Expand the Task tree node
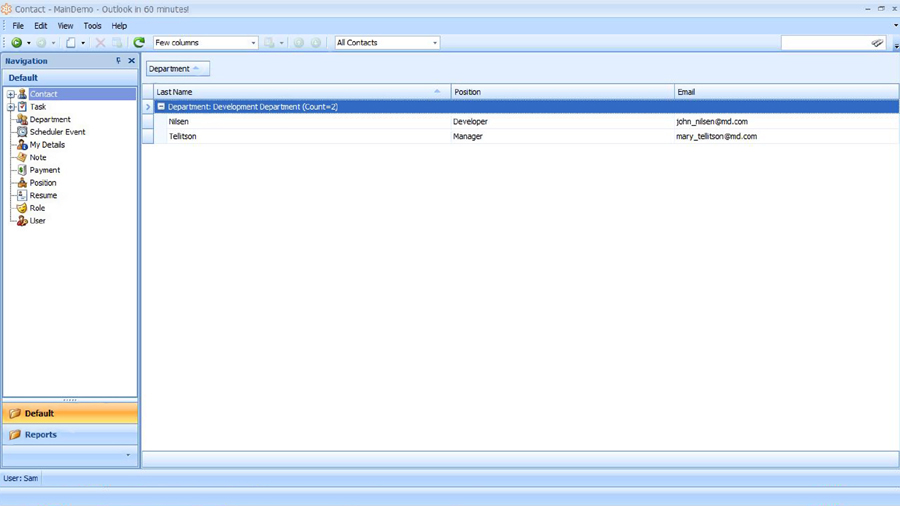 pos(11,107)
